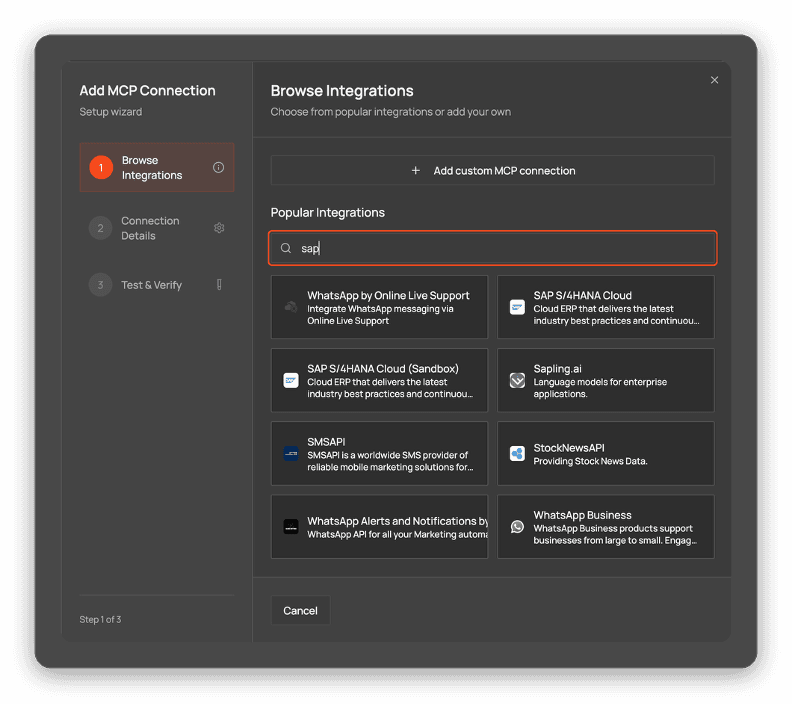792x704 pixels.
Task: Click the plus icon for custom connection
Action: click(x=416, y=171)
